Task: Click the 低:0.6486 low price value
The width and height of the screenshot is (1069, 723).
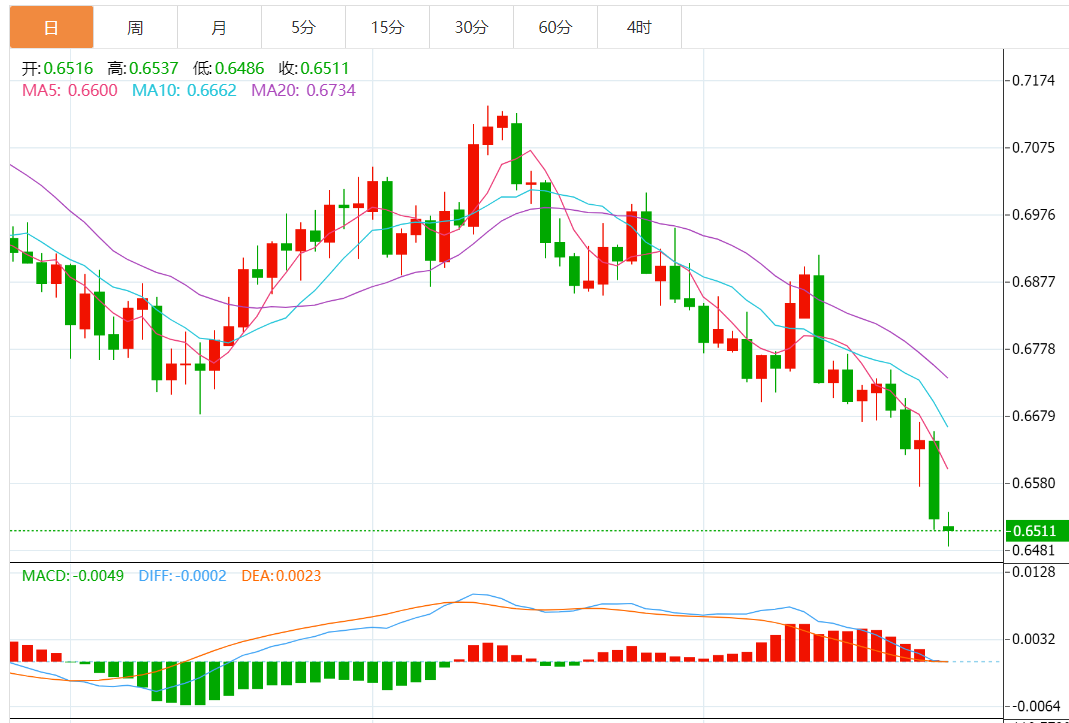Action: pyautogui.click(x=228, y=68)
